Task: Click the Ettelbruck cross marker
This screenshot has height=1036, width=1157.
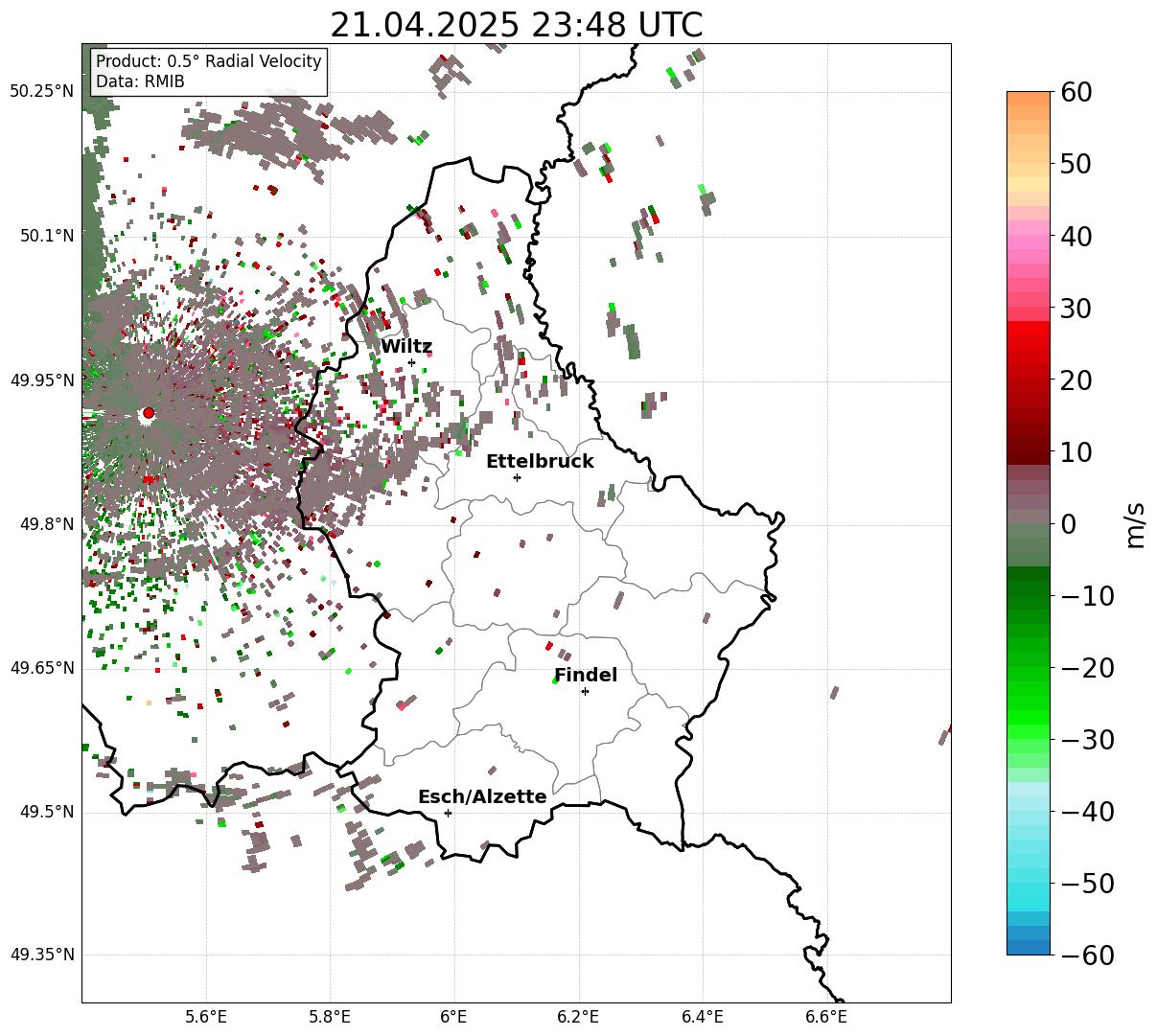Action: click(x=517, y=477)
